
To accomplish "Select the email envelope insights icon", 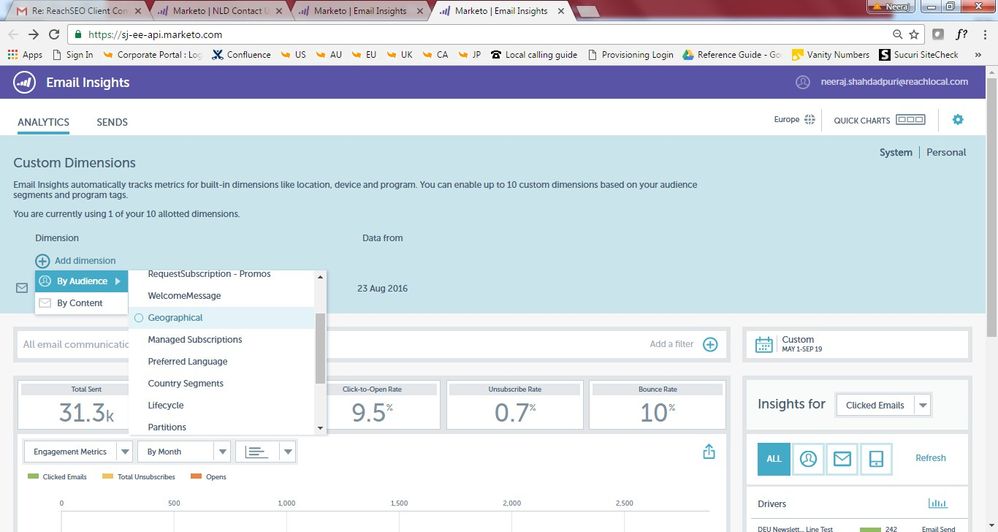I will click(842, 458).
